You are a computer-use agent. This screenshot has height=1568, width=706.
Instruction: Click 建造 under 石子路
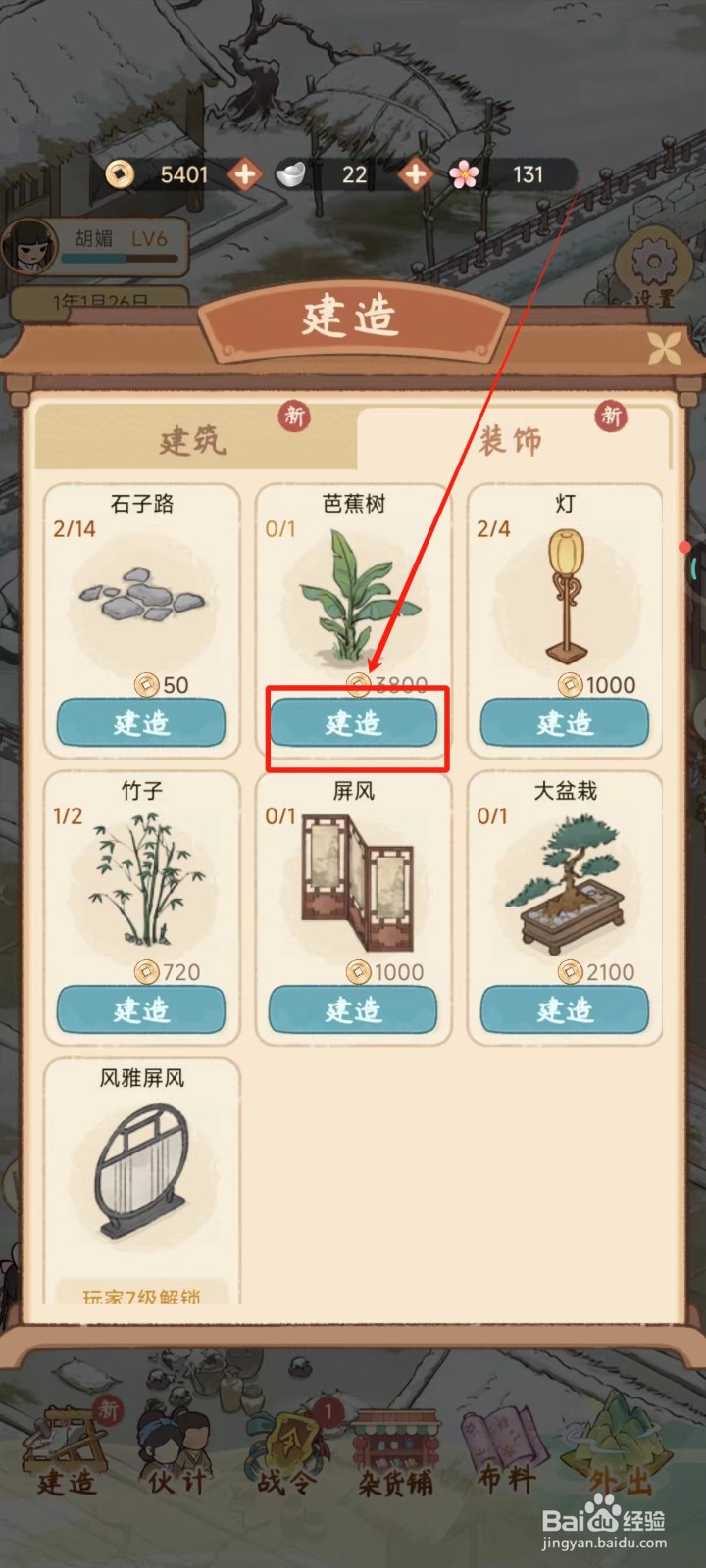pos(141,723)
